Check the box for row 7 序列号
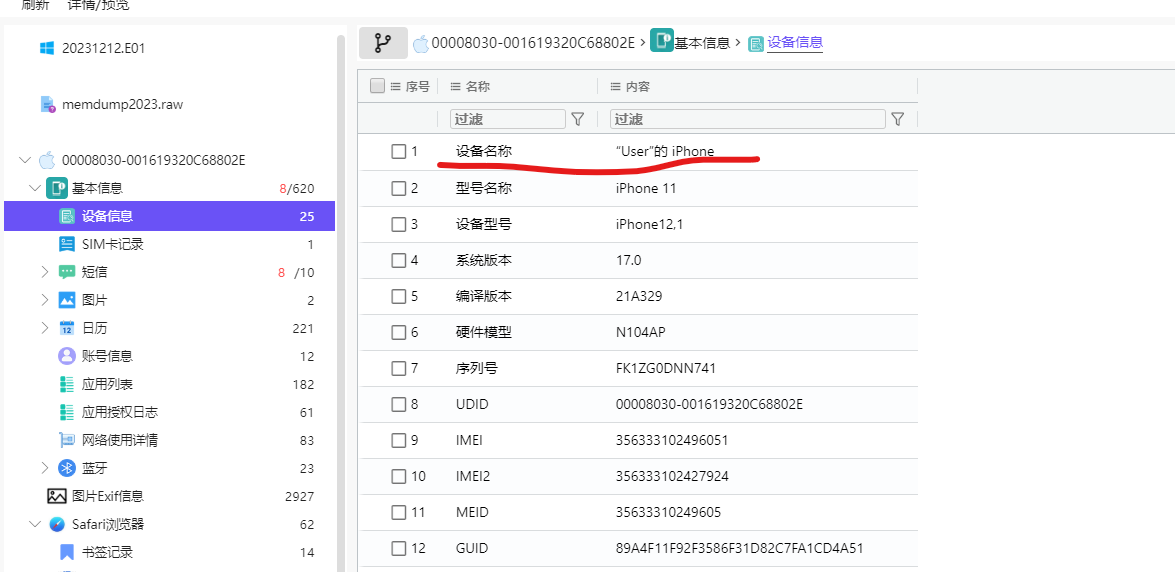The height and width of the screenshot is (572, 1175). pos(398,368)
